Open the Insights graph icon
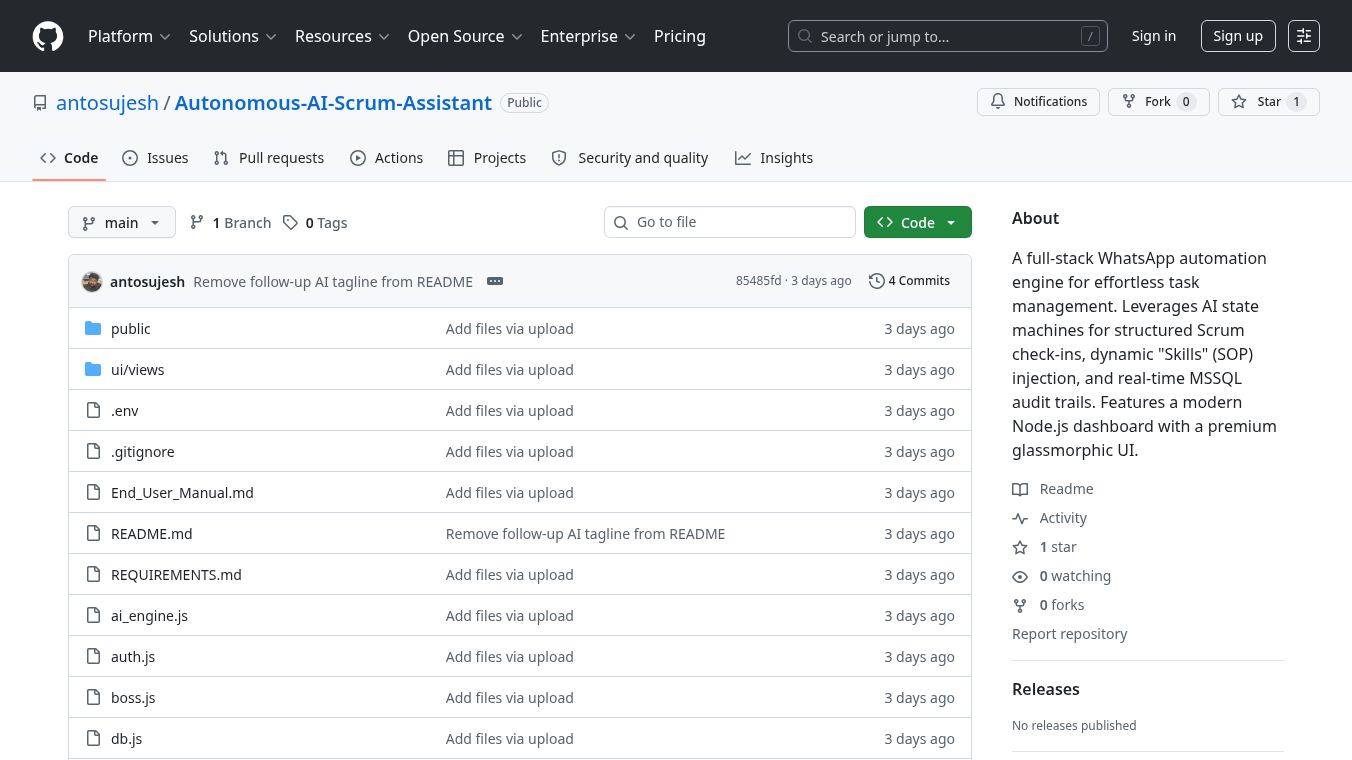 (743, 158)
